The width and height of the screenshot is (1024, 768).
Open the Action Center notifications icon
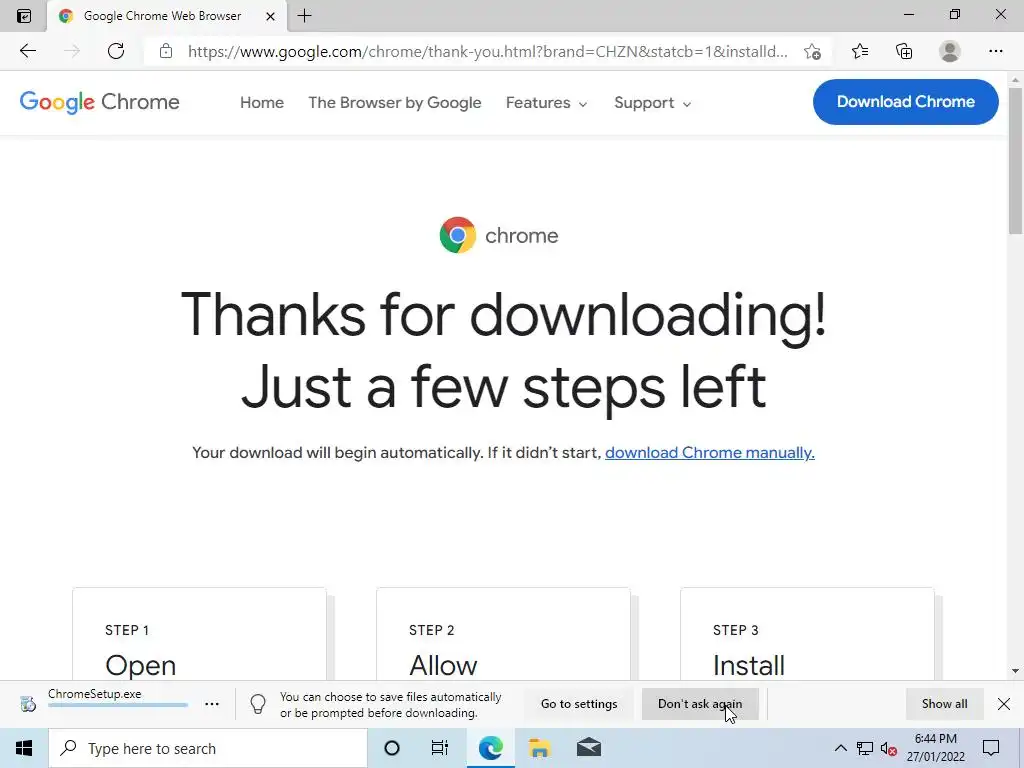(x=991, y=748)
